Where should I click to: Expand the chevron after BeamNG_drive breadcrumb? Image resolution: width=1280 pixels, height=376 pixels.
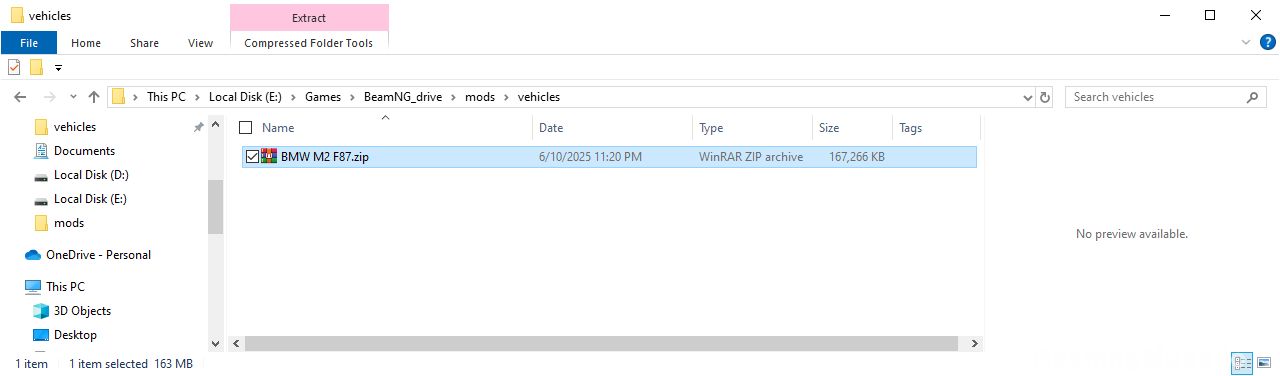click(x=454, y=97)
